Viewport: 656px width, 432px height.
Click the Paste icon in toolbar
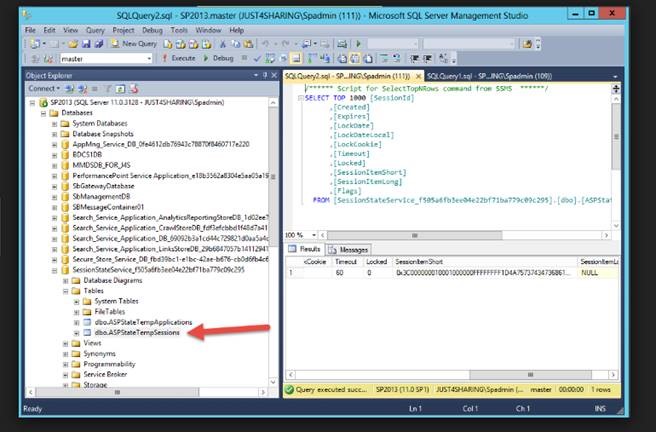[248, 44]
